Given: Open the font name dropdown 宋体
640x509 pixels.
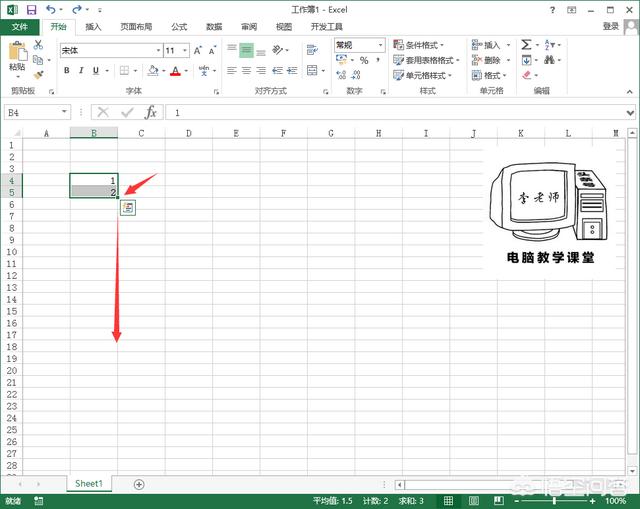Looking at the screenshot, I should click(158, 50).
